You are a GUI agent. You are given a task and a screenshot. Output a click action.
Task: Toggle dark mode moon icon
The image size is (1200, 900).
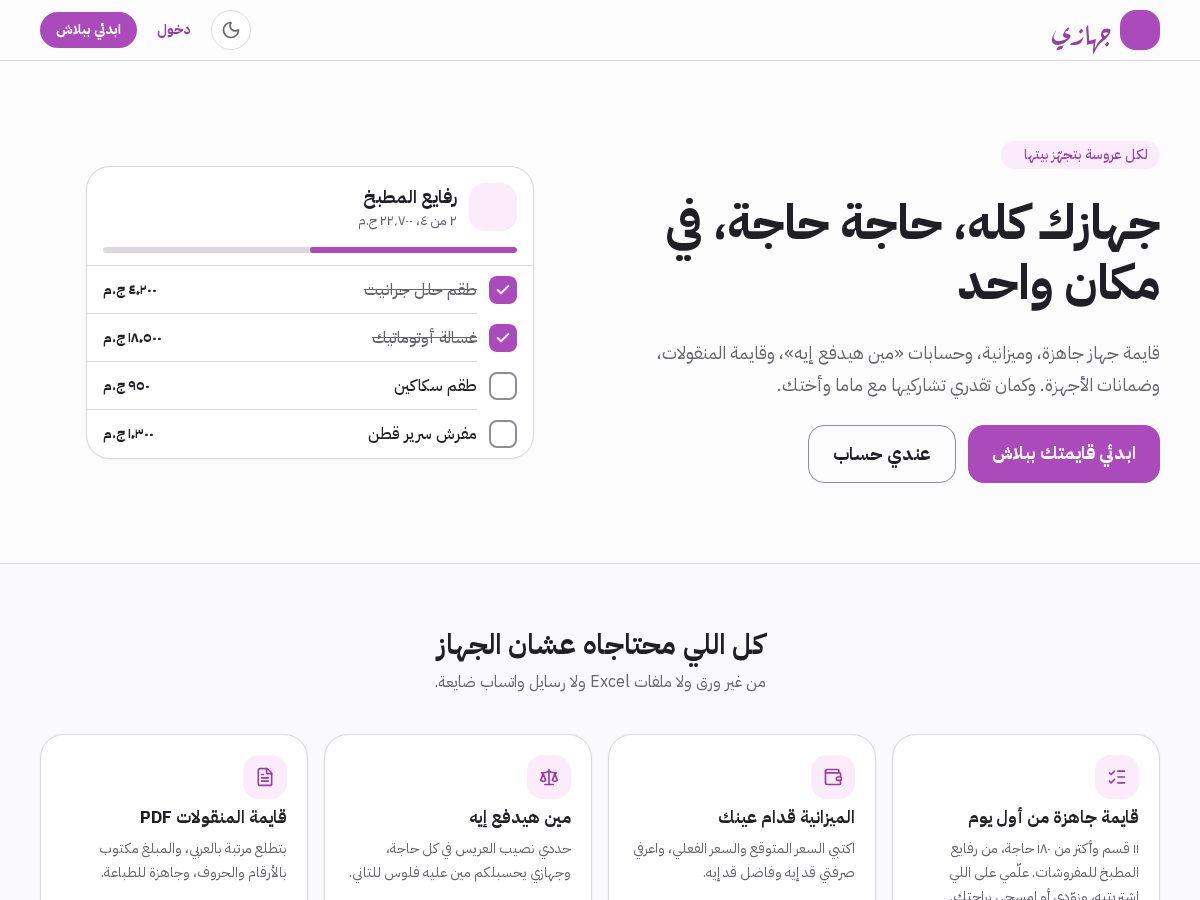click(231, 30)
